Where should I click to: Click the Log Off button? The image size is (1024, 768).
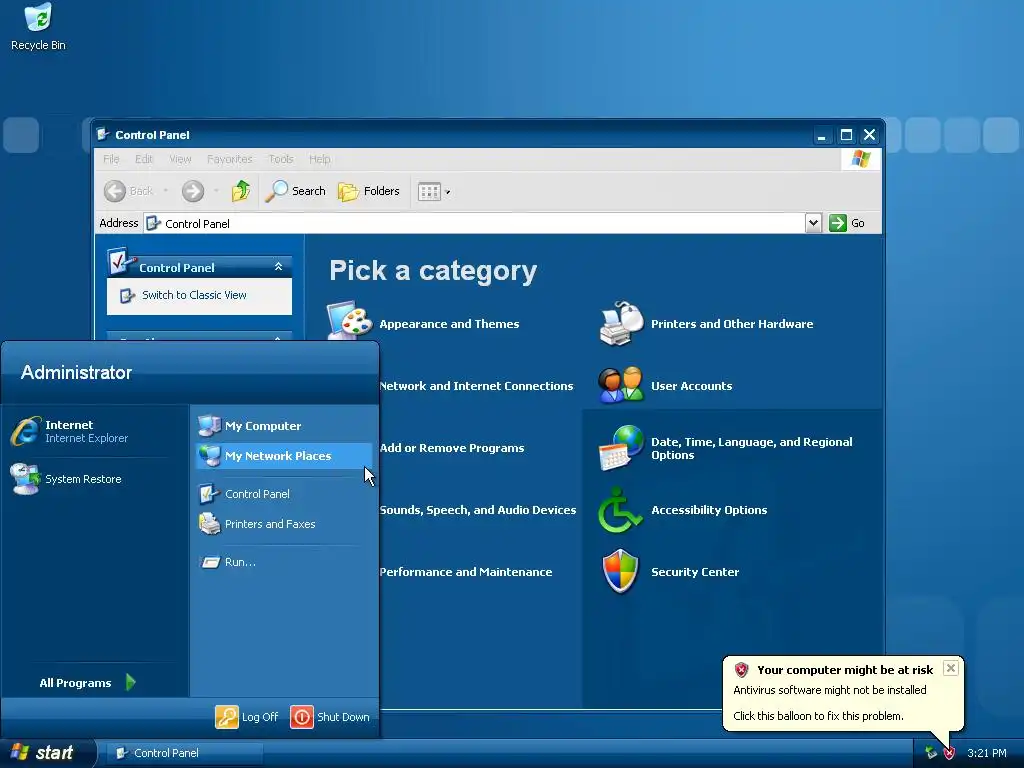point(247,716)
